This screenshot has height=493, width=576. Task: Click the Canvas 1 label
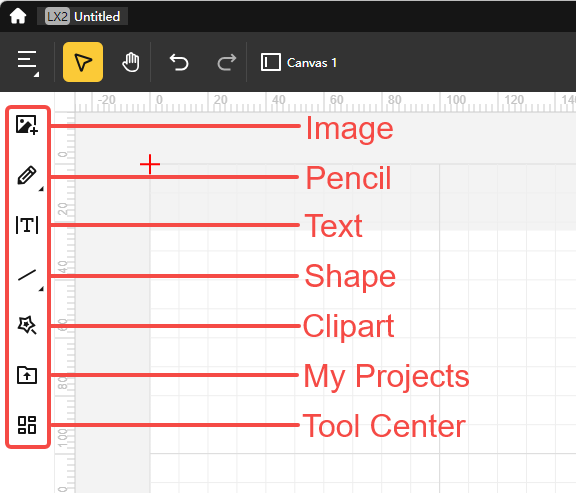(312, 63)
